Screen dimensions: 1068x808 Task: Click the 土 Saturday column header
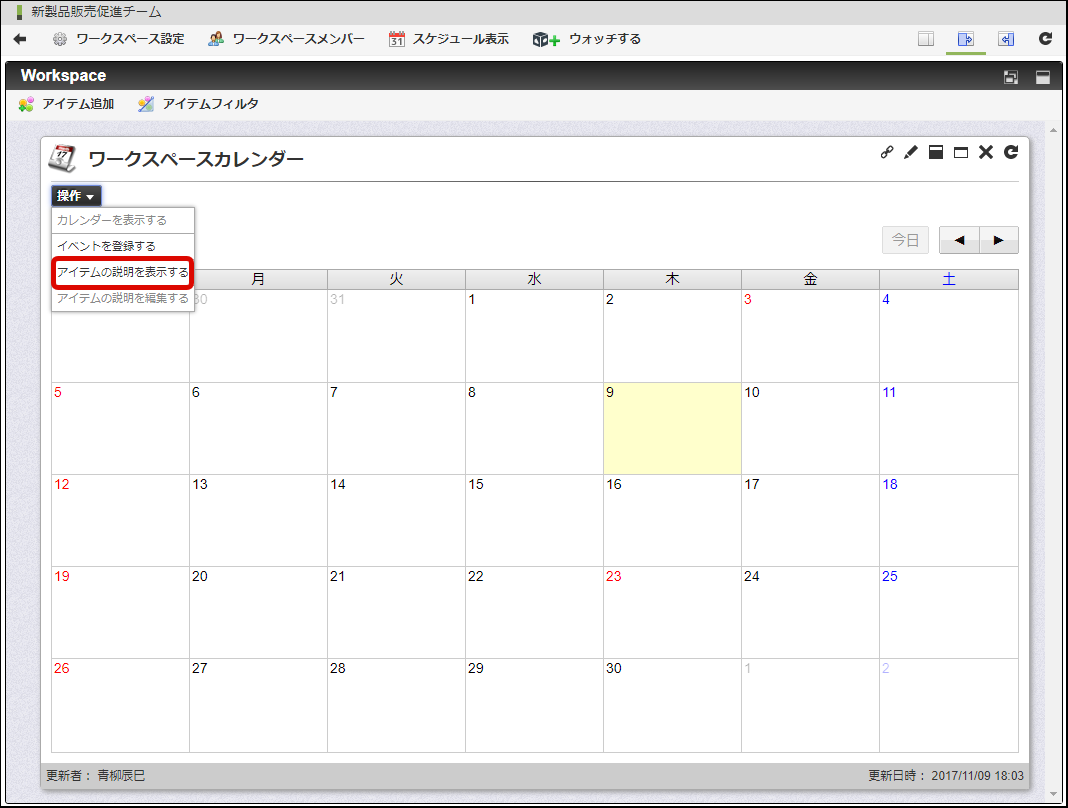tap(948, 279)
